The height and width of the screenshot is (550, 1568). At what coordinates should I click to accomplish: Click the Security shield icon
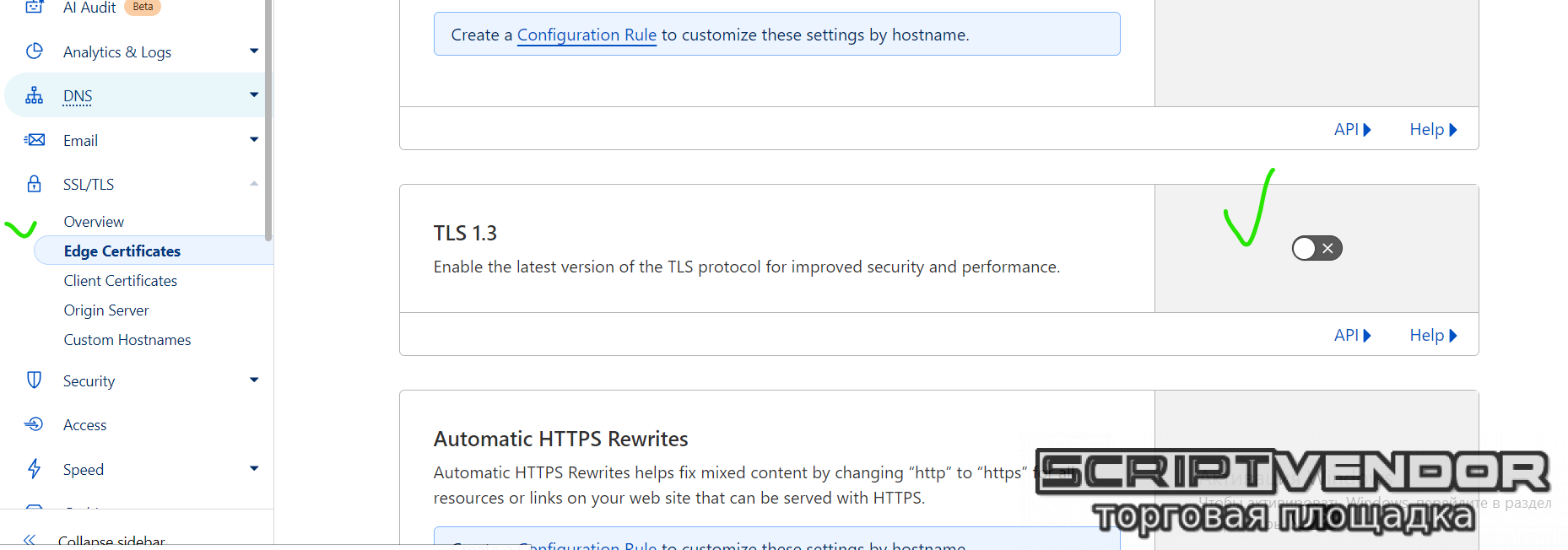pyautogui.click(x=35, y=380)
